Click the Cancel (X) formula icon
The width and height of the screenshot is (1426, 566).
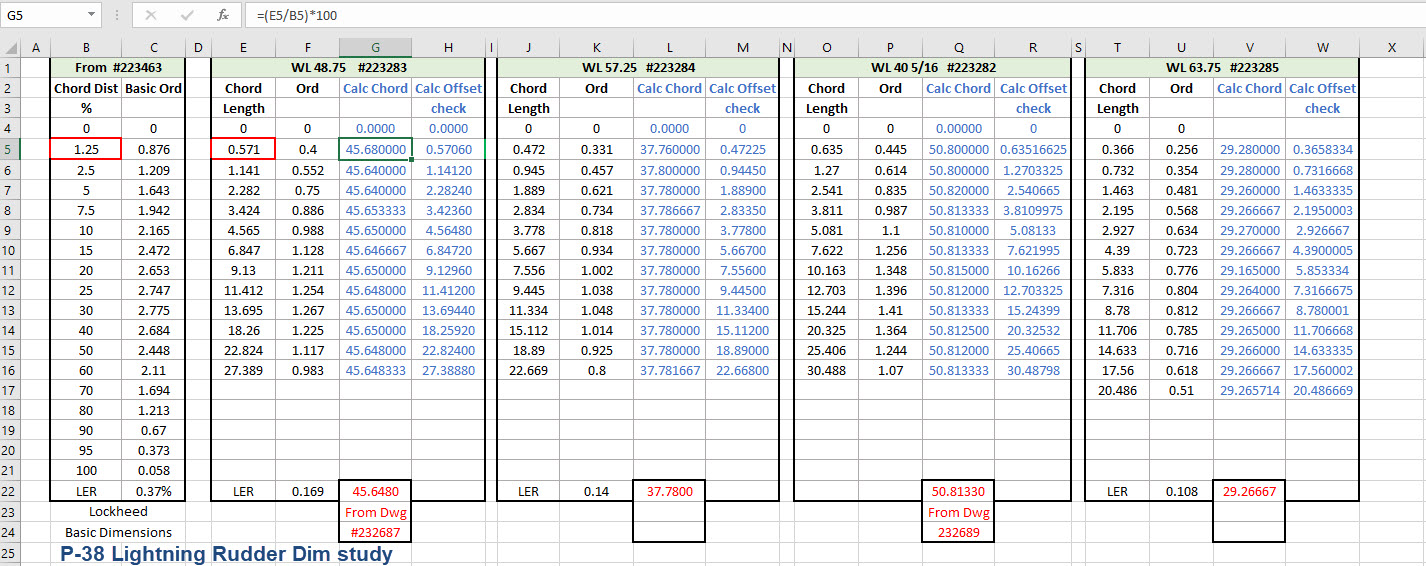pos(151,16)
